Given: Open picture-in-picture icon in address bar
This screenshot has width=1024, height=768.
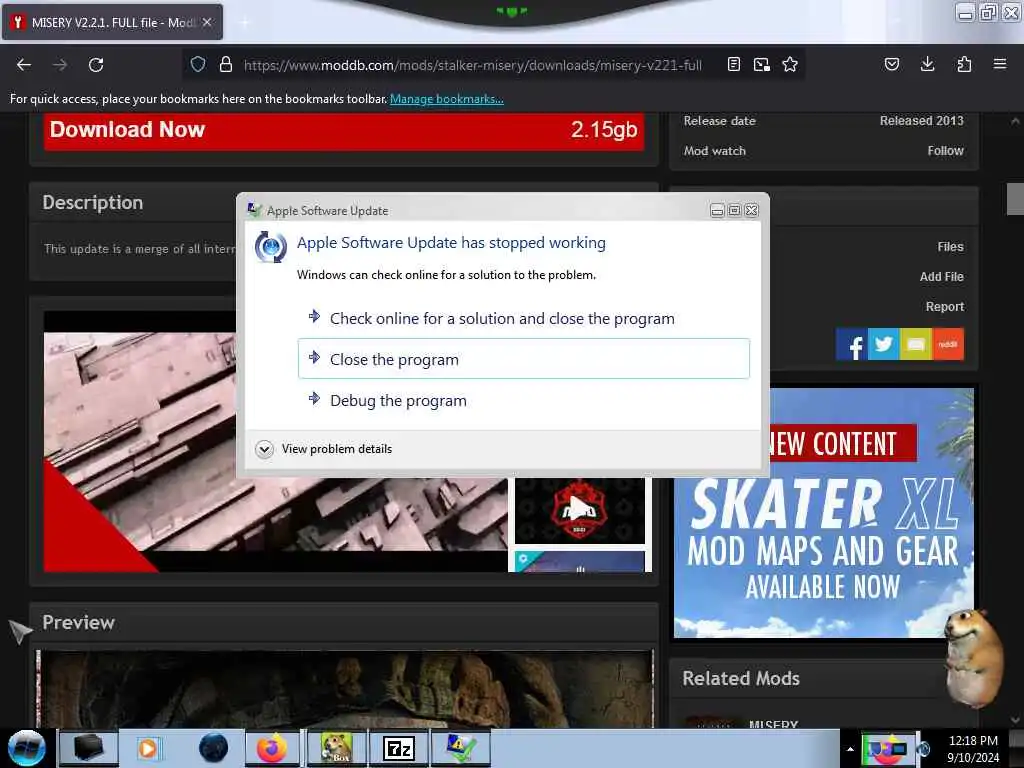Looking at the screenshot, I should click(x=761, y=64).
